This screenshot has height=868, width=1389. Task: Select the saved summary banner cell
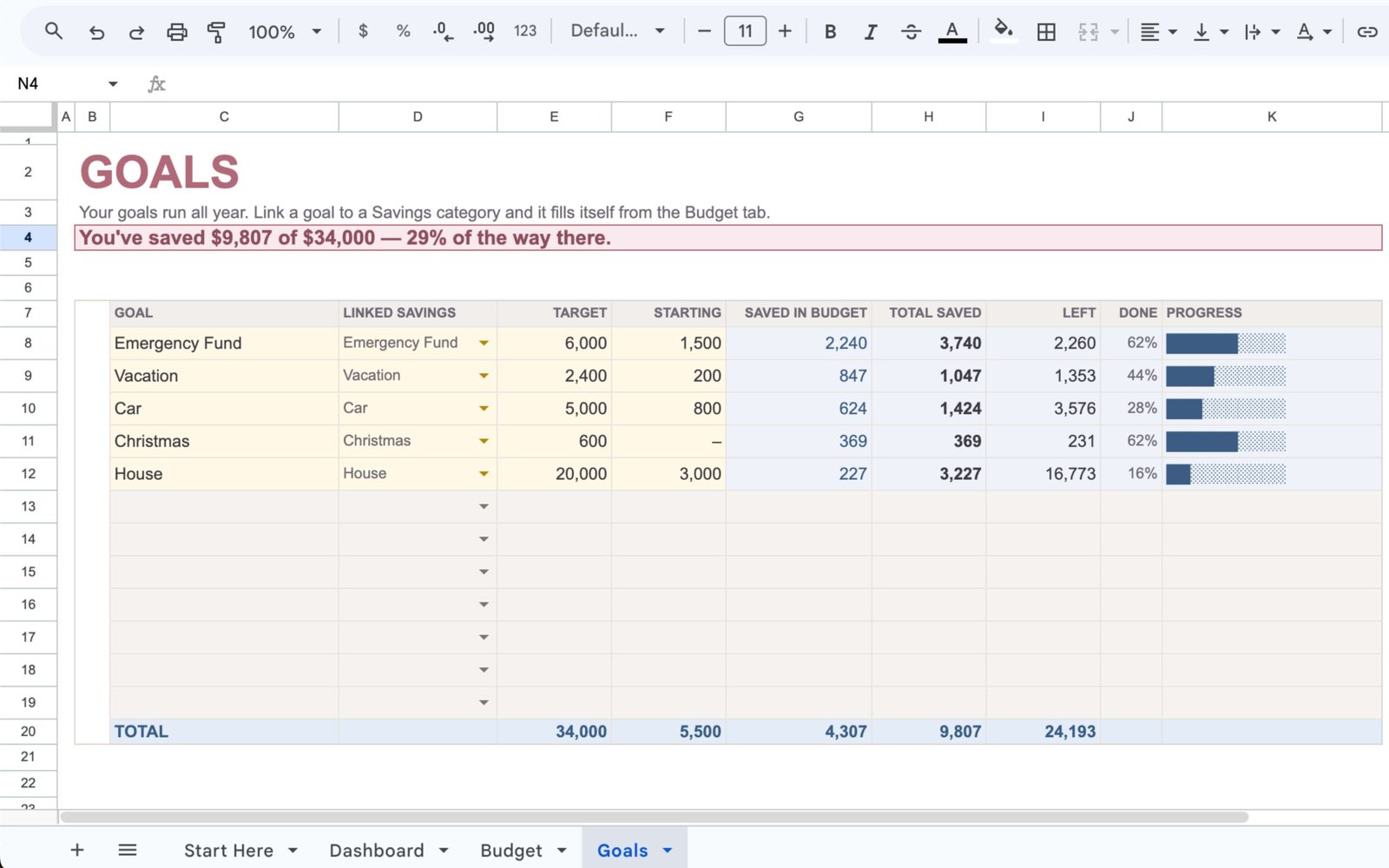(728, 238)
